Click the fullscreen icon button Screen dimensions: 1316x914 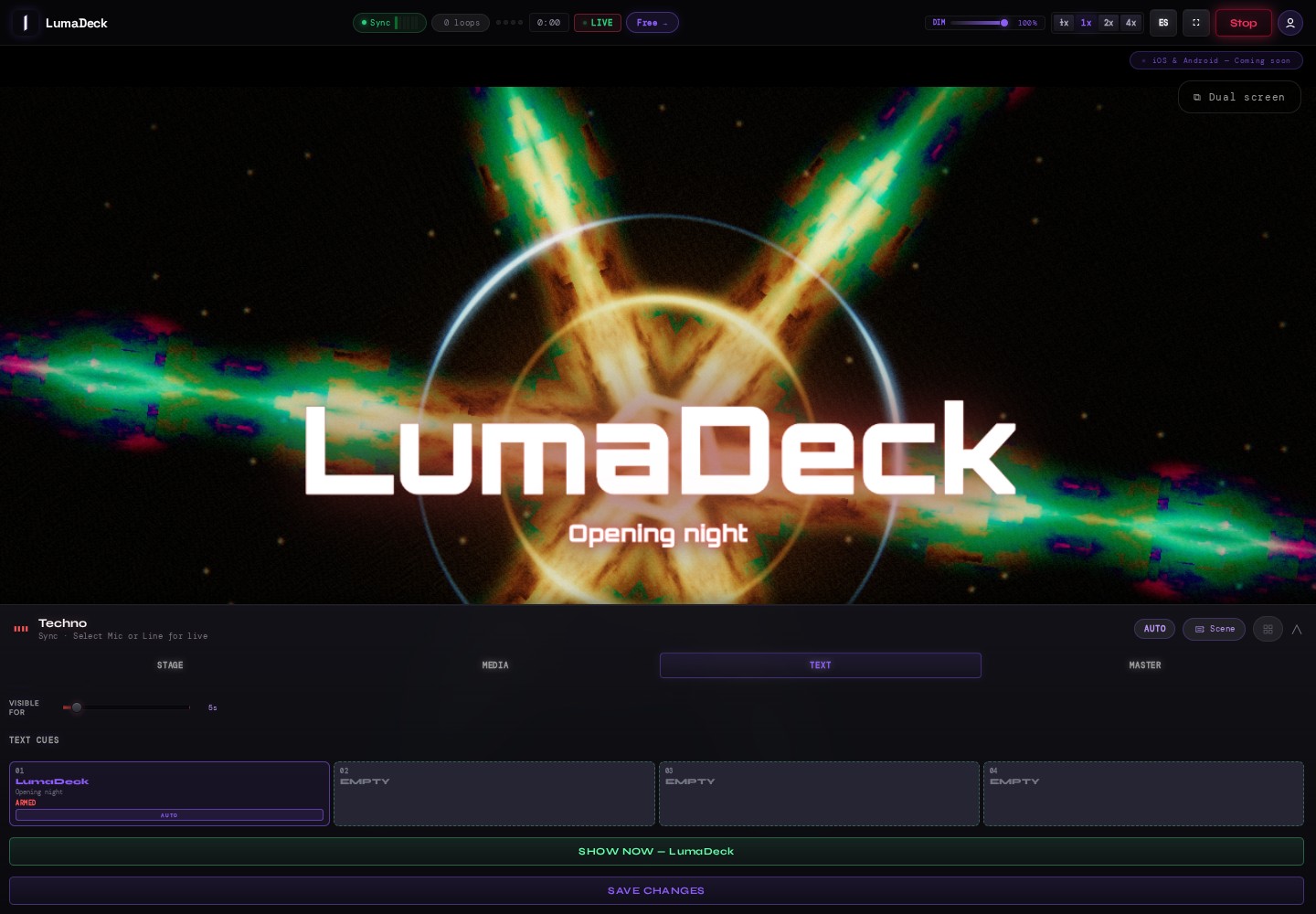coord(1196,23)
